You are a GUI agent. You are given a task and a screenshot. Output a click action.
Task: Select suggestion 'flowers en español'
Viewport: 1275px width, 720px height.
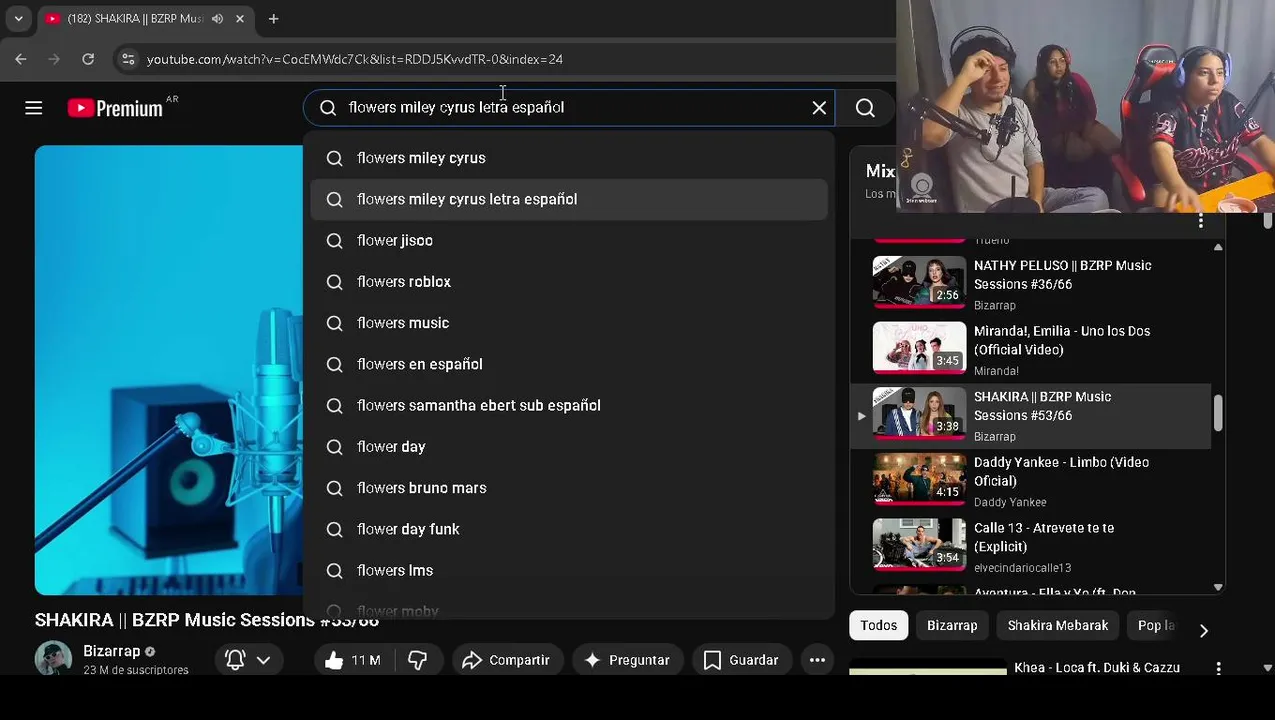point(569,364)
